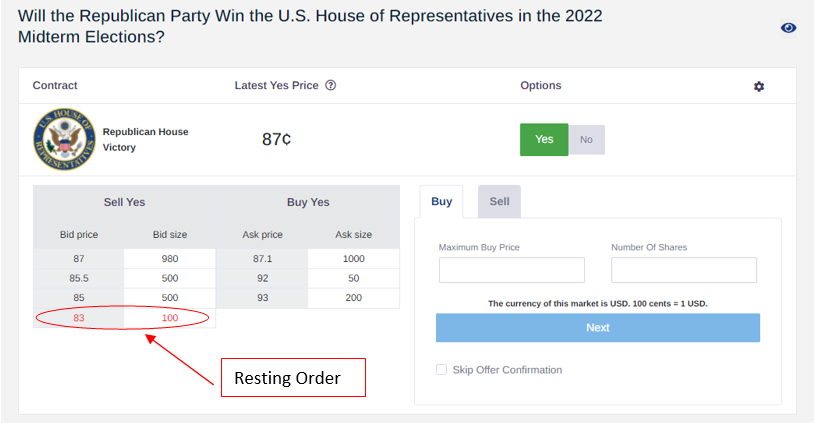Image resolution: width=819 pixels, height=424 pixels.
Task: Switch to the Sell tab
Action: click(499, 202)
